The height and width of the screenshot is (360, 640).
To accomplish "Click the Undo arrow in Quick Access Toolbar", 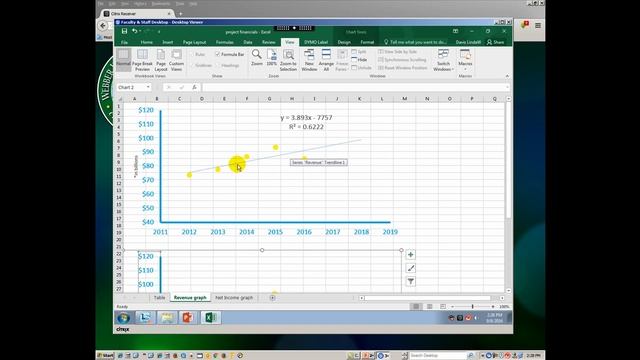I will (134, 31).
